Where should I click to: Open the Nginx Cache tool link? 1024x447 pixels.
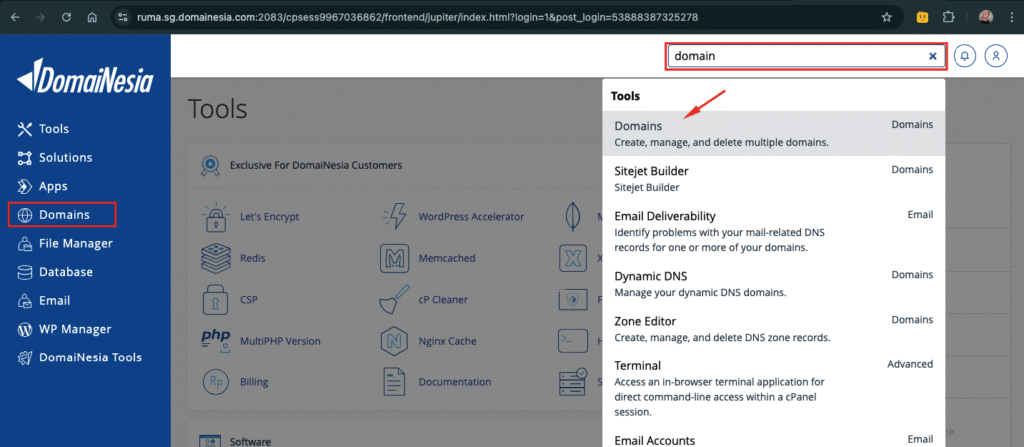tap(447, 341)
